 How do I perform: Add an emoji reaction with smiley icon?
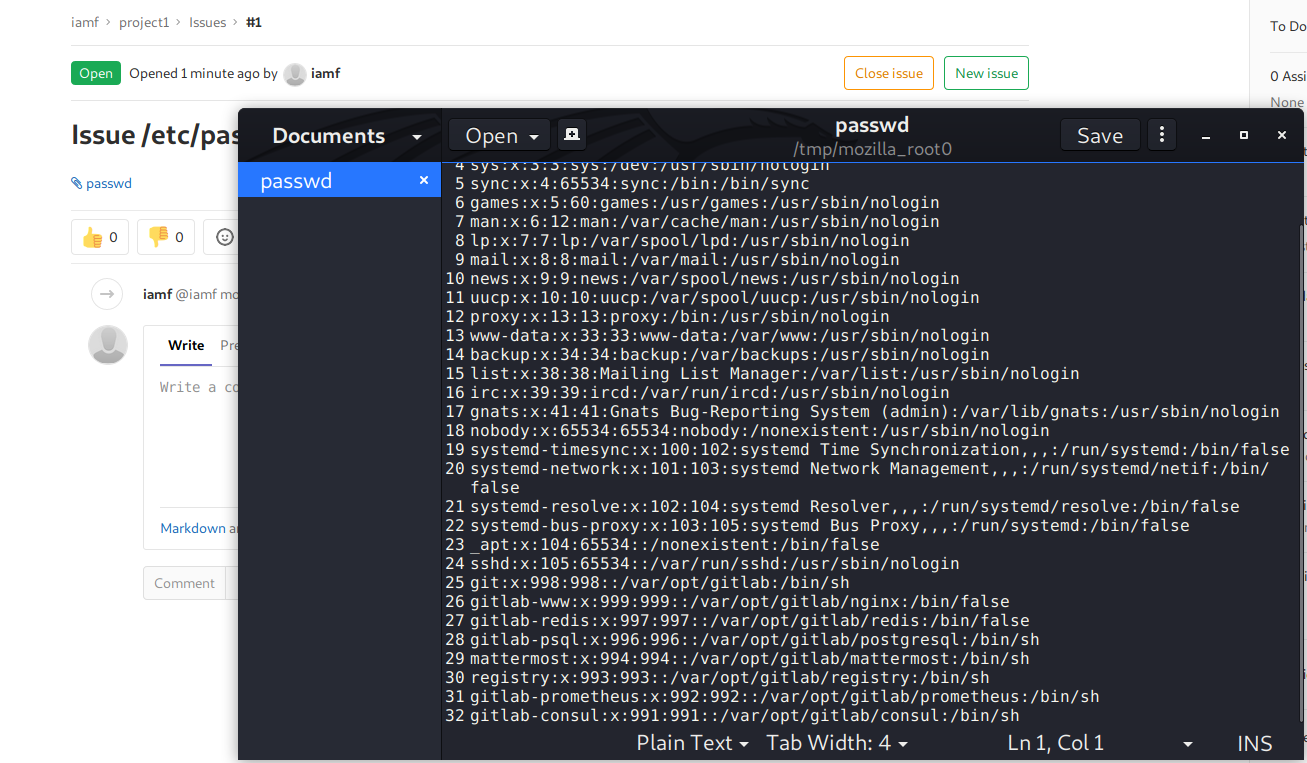pos(224,237)
